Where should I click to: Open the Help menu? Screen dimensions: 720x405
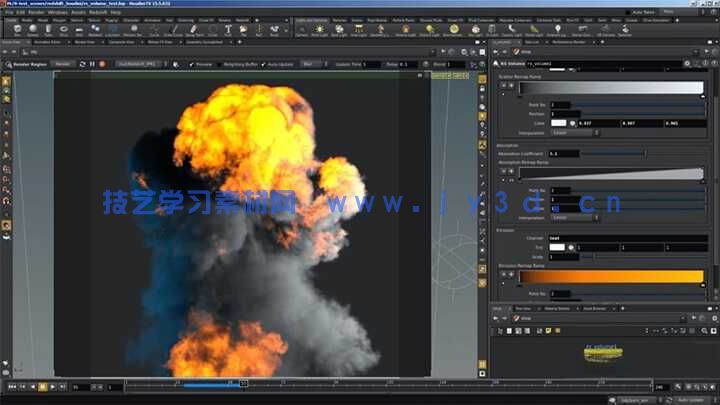click(116, 13)
